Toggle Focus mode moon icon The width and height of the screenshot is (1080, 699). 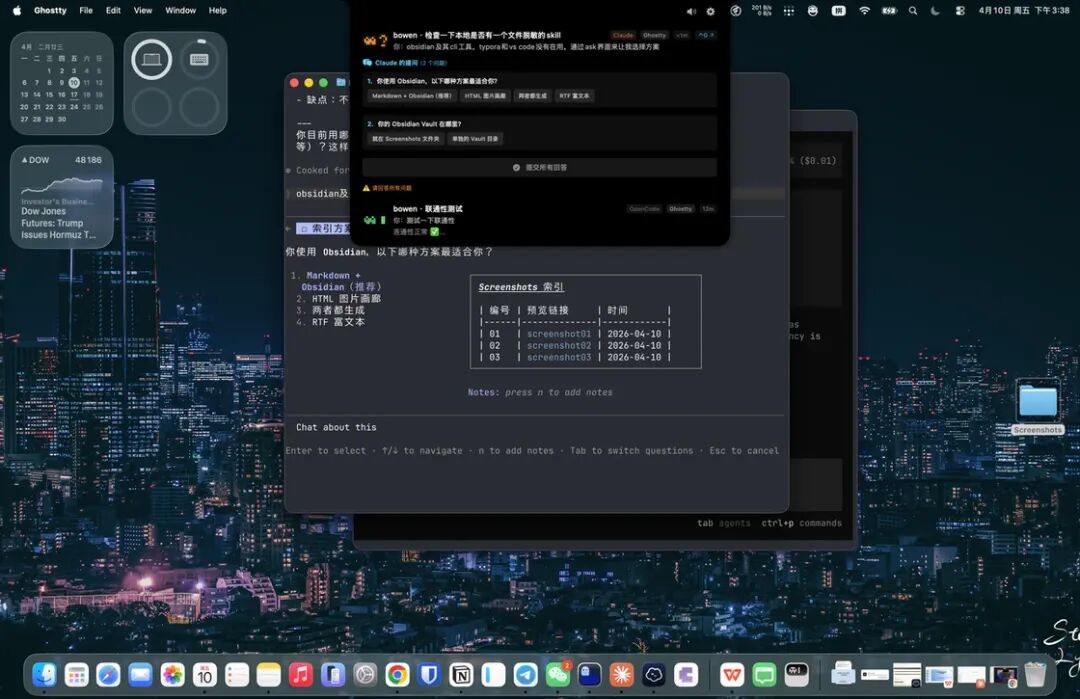(x=935, y=10)
